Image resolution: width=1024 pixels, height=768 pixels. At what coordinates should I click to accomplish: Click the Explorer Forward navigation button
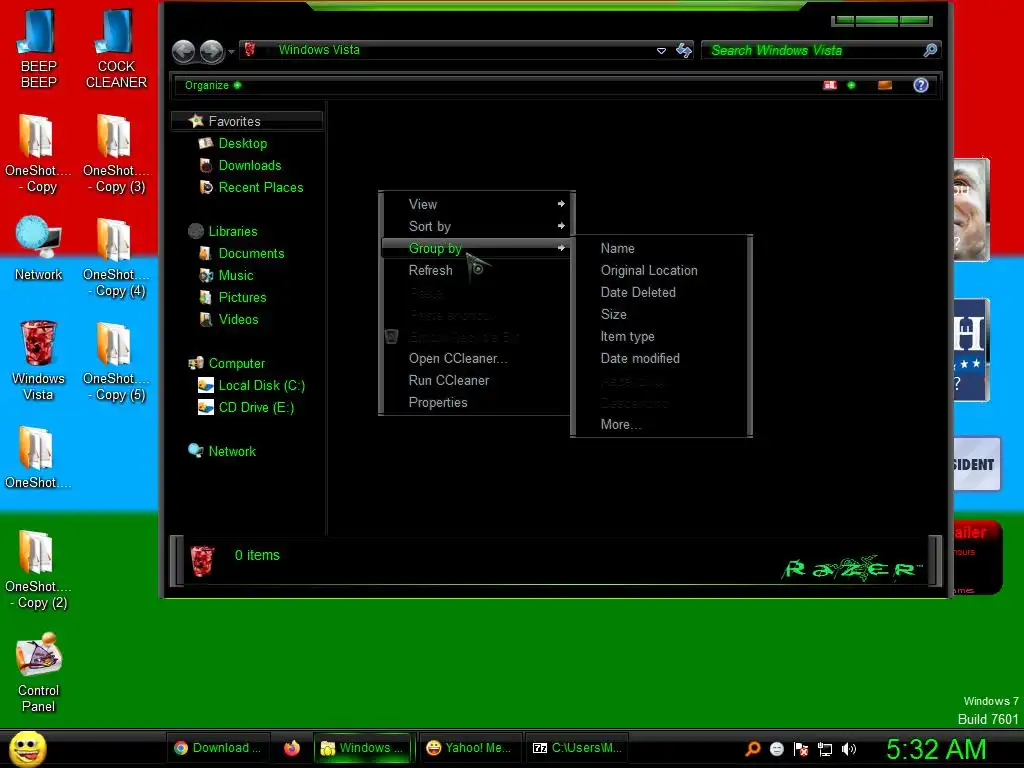212,52
